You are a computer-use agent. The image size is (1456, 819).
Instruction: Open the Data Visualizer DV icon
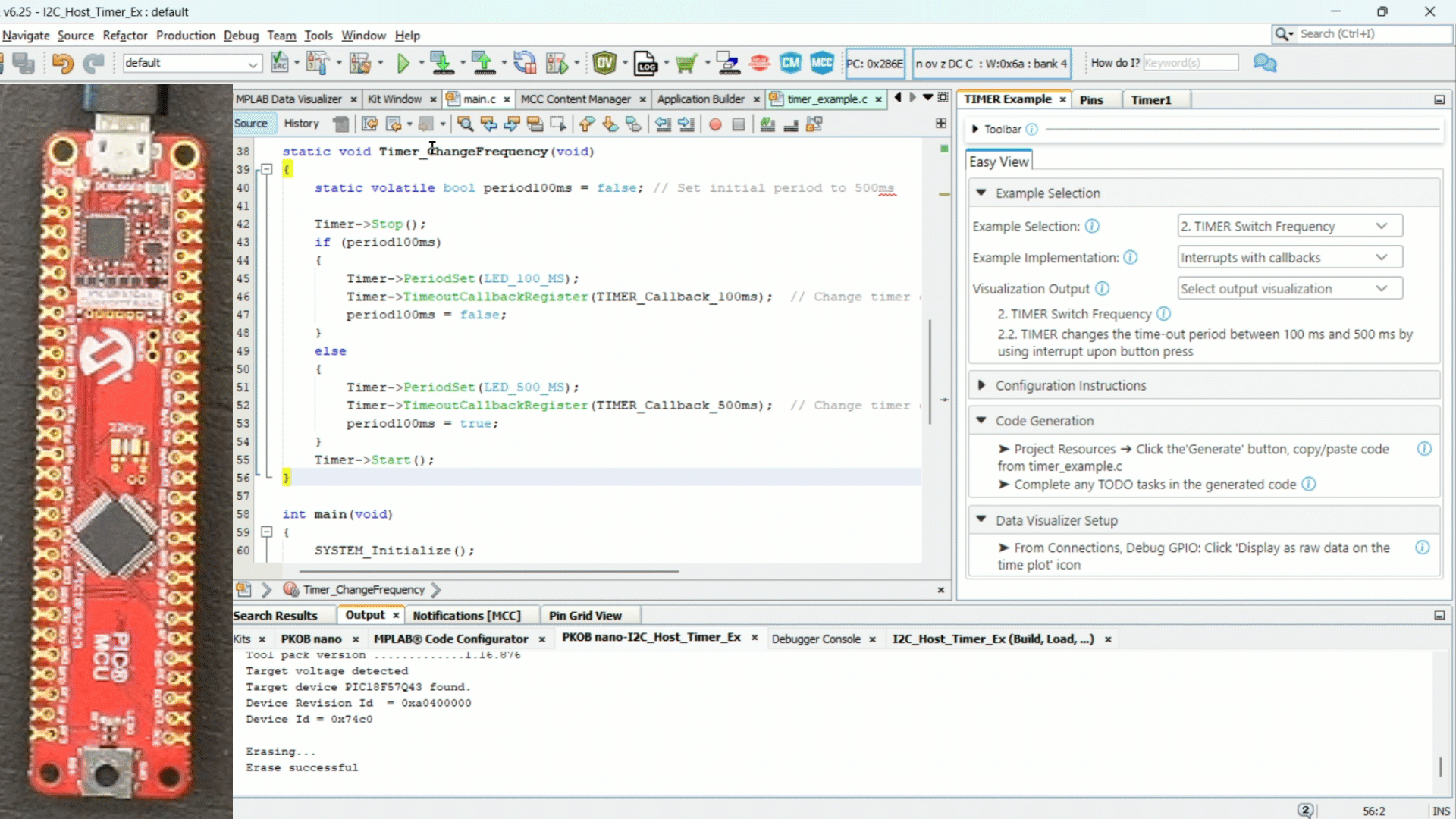[x=604, y=63]
